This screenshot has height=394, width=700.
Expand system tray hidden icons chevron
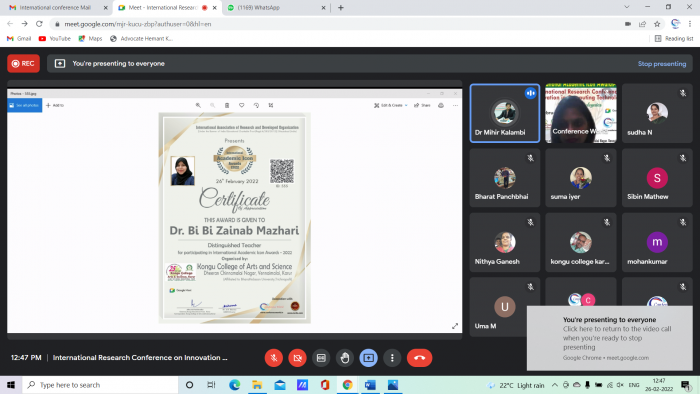(x=554, y=385)
